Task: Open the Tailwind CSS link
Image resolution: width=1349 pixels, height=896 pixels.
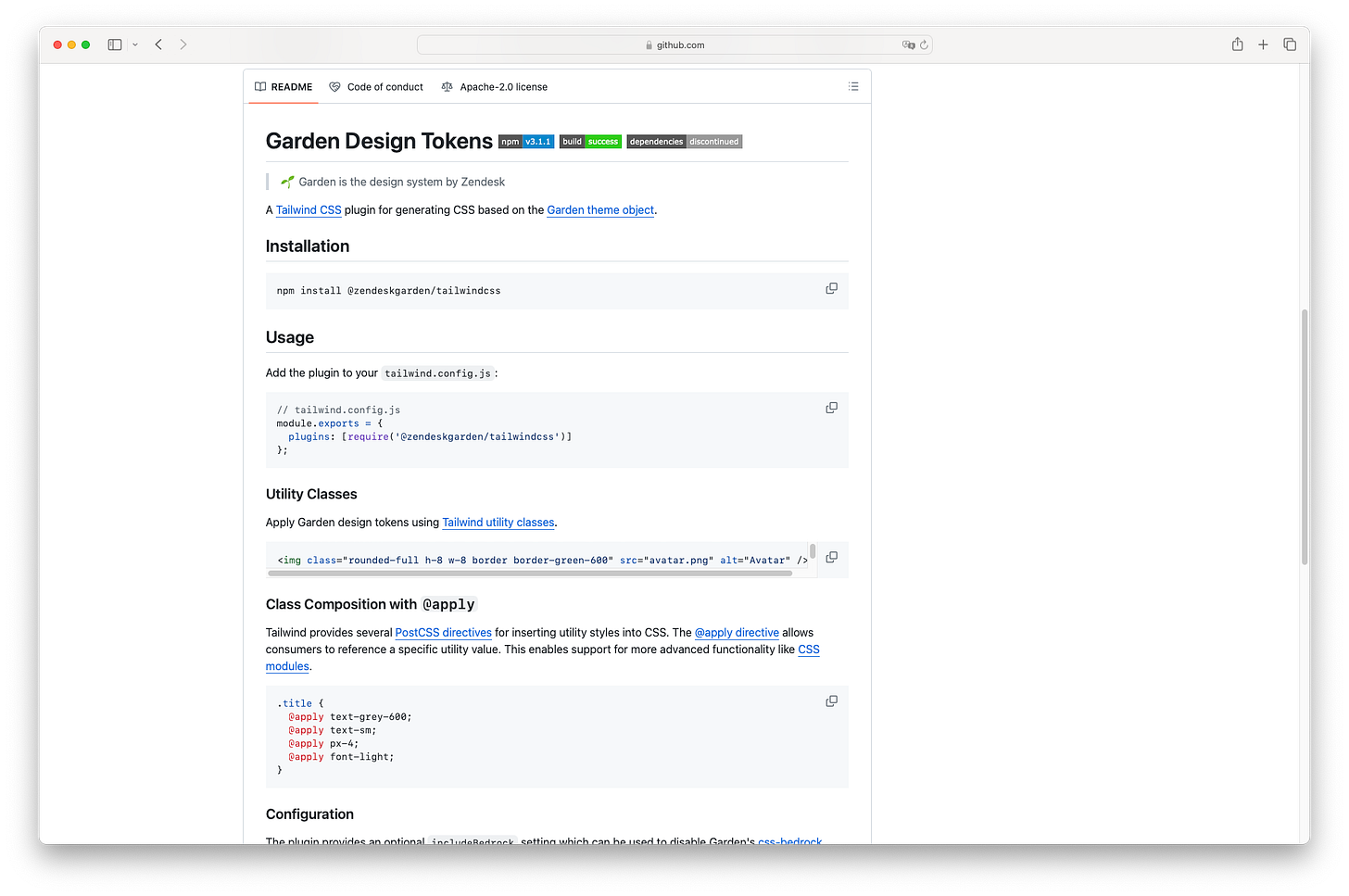Action: click(309, 210)
